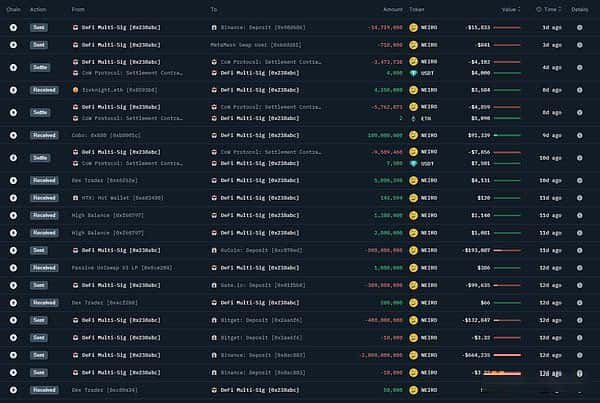Click the Amount column header
The image size is (600, 403).
click(392, 9)
